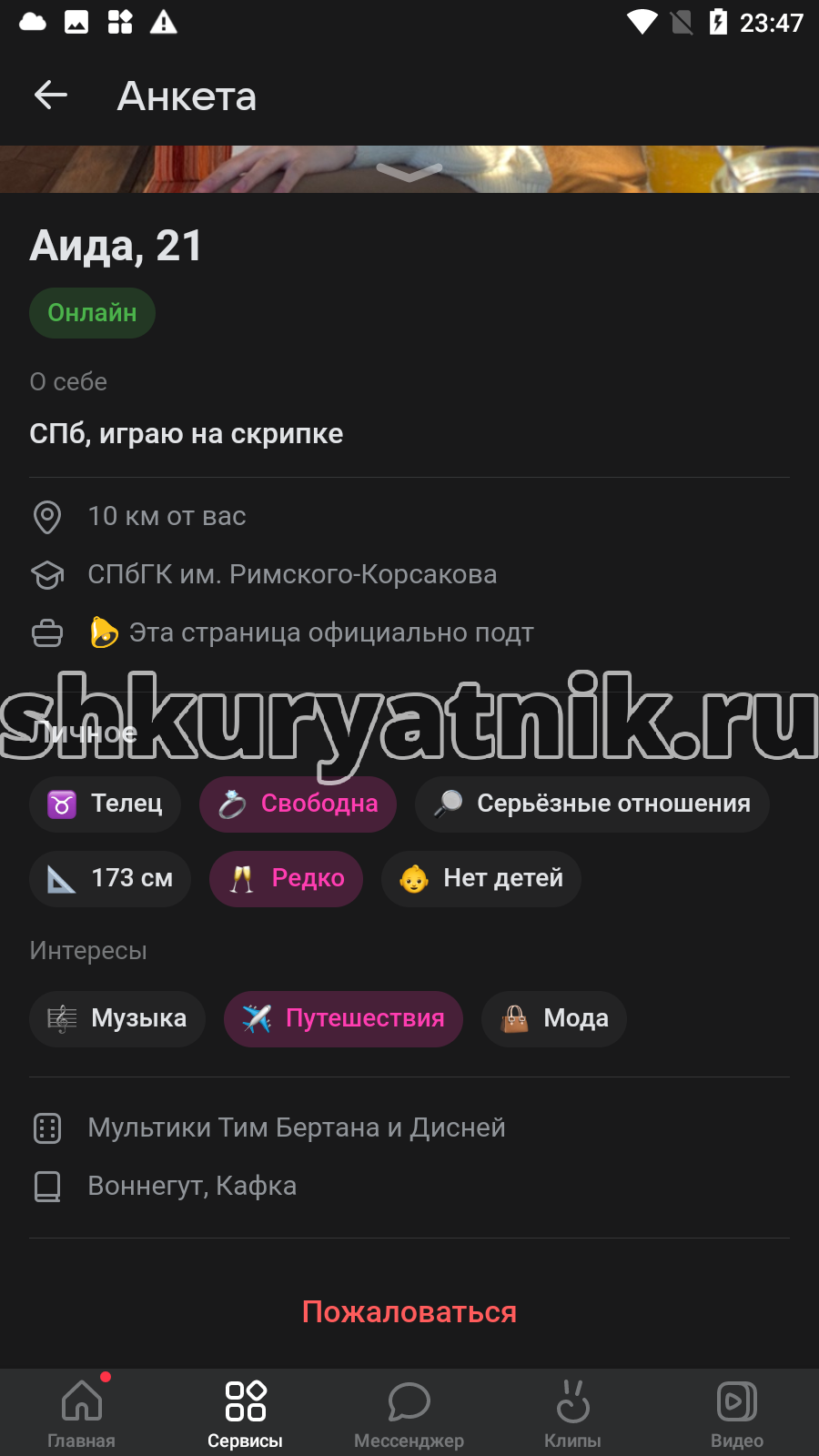Go back using the arrow icon
This screenshot has width=819, height=1456.
[51, 95]
